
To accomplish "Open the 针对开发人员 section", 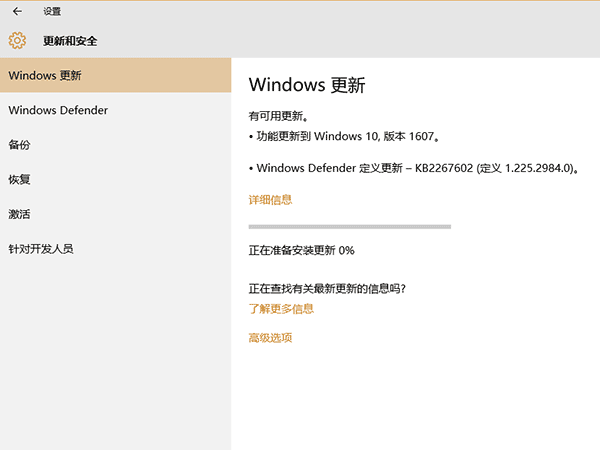I will point(116,249).
